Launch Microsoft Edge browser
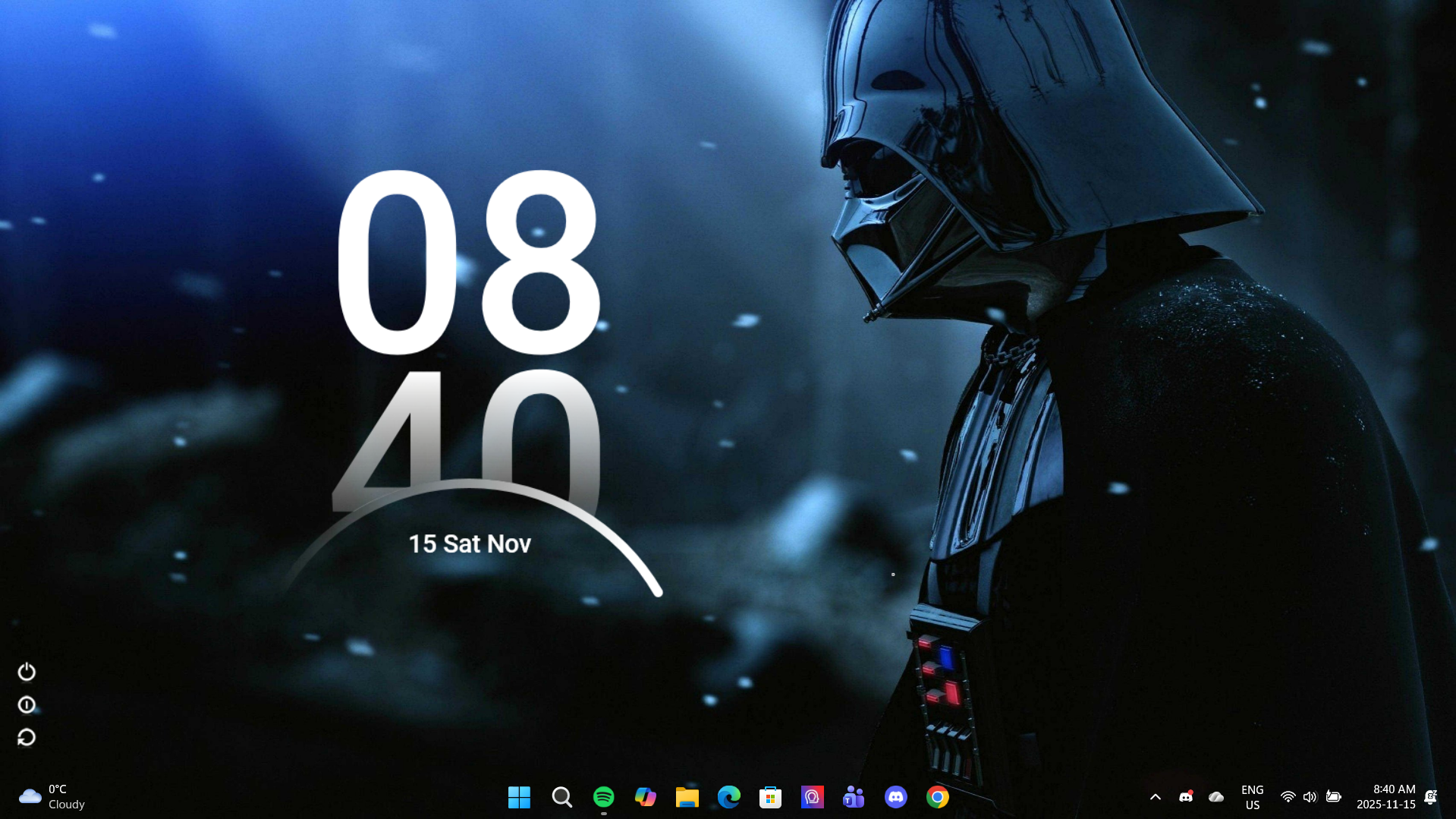The image size is (1456, 819). point(728,797)
